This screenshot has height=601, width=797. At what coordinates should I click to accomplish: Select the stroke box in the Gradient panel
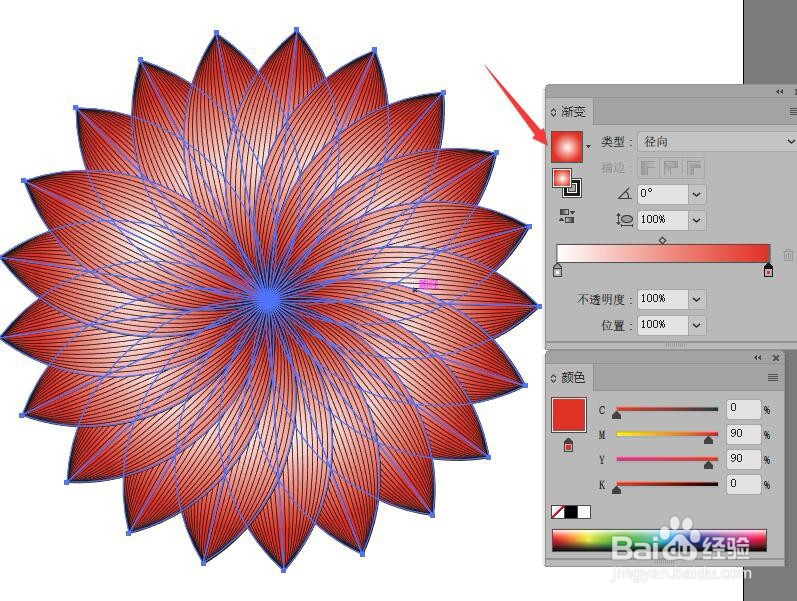point(573,188)
